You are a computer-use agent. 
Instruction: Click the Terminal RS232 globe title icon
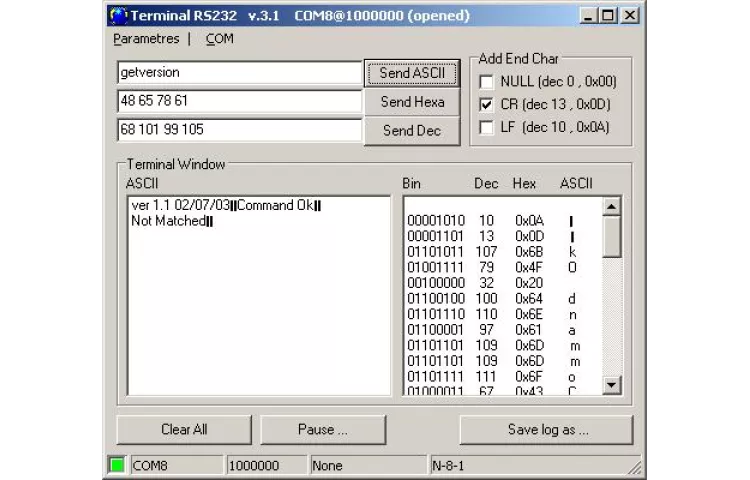[119, 16]
